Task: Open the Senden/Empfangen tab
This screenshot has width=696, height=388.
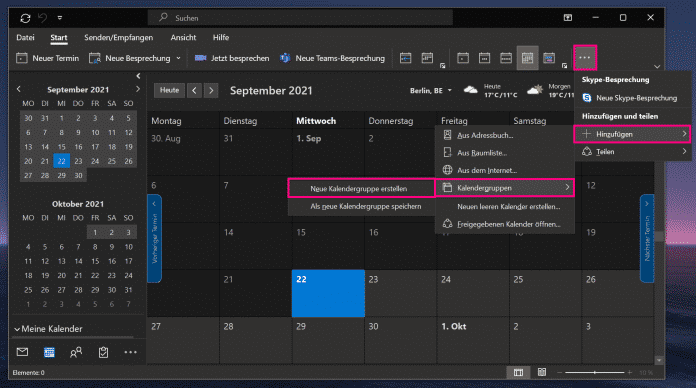Action: tap(119, 38)
